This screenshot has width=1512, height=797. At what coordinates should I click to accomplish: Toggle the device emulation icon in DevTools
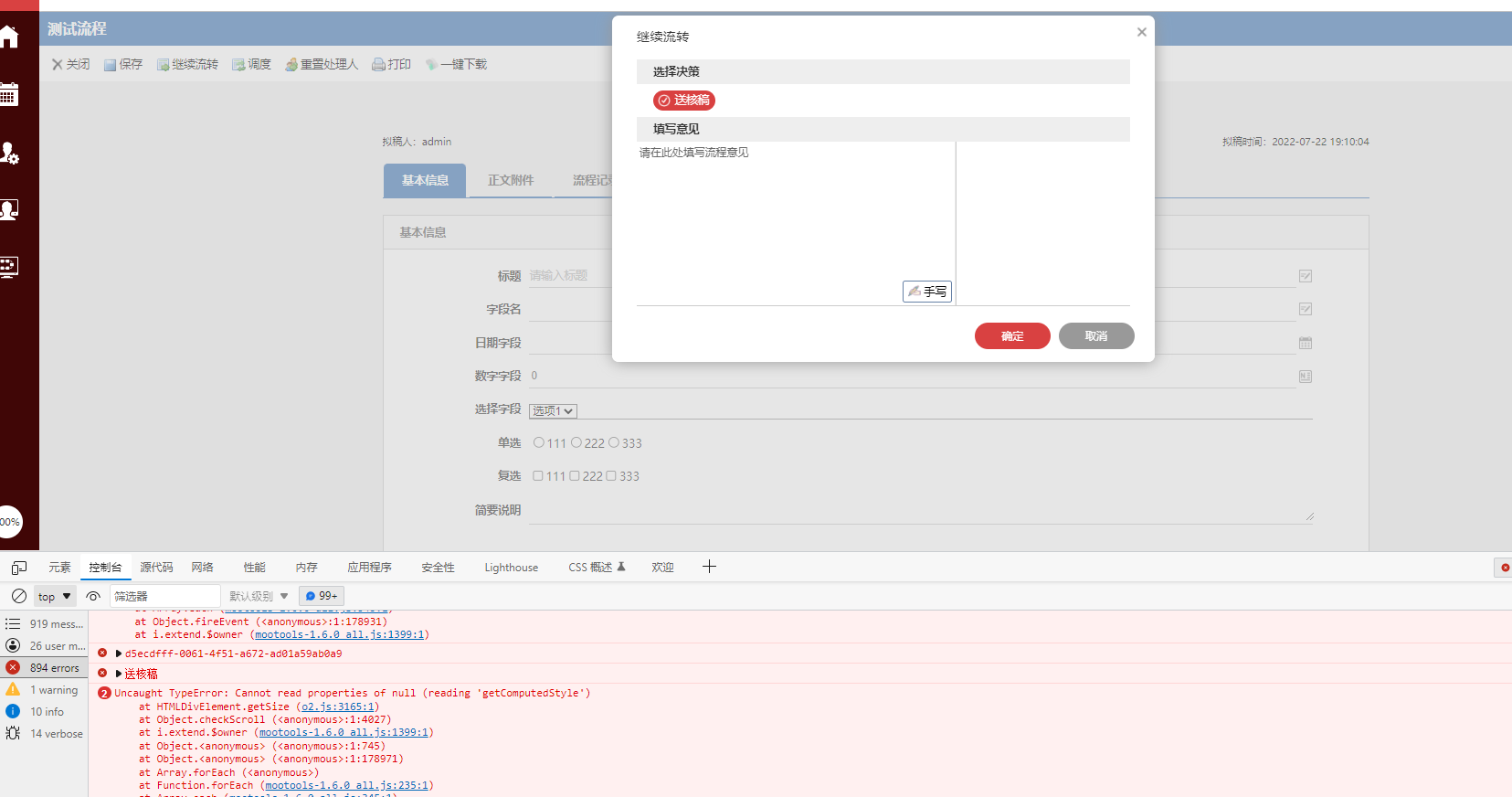(19, 568)
